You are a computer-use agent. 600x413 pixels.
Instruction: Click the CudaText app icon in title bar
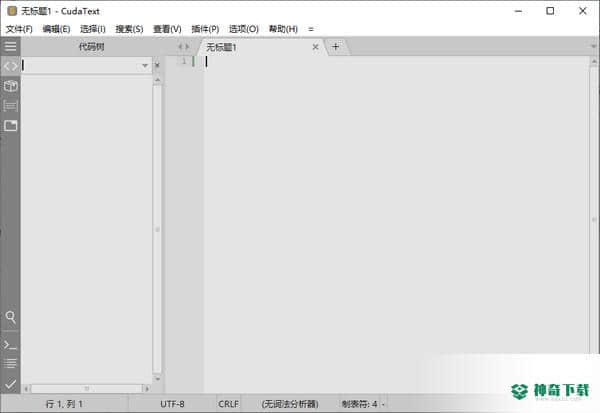[12, 11]
